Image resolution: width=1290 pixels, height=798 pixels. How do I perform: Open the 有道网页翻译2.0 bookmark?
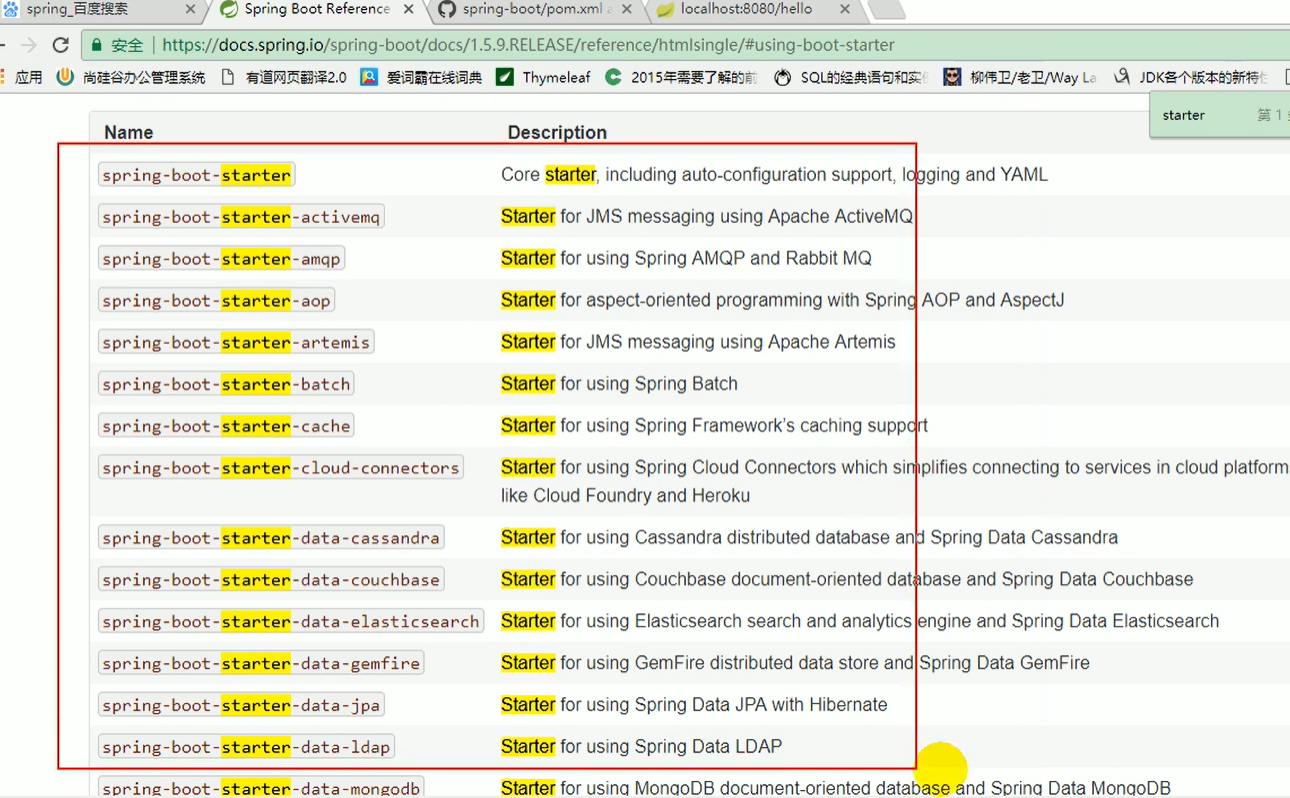tap(283, 77)
